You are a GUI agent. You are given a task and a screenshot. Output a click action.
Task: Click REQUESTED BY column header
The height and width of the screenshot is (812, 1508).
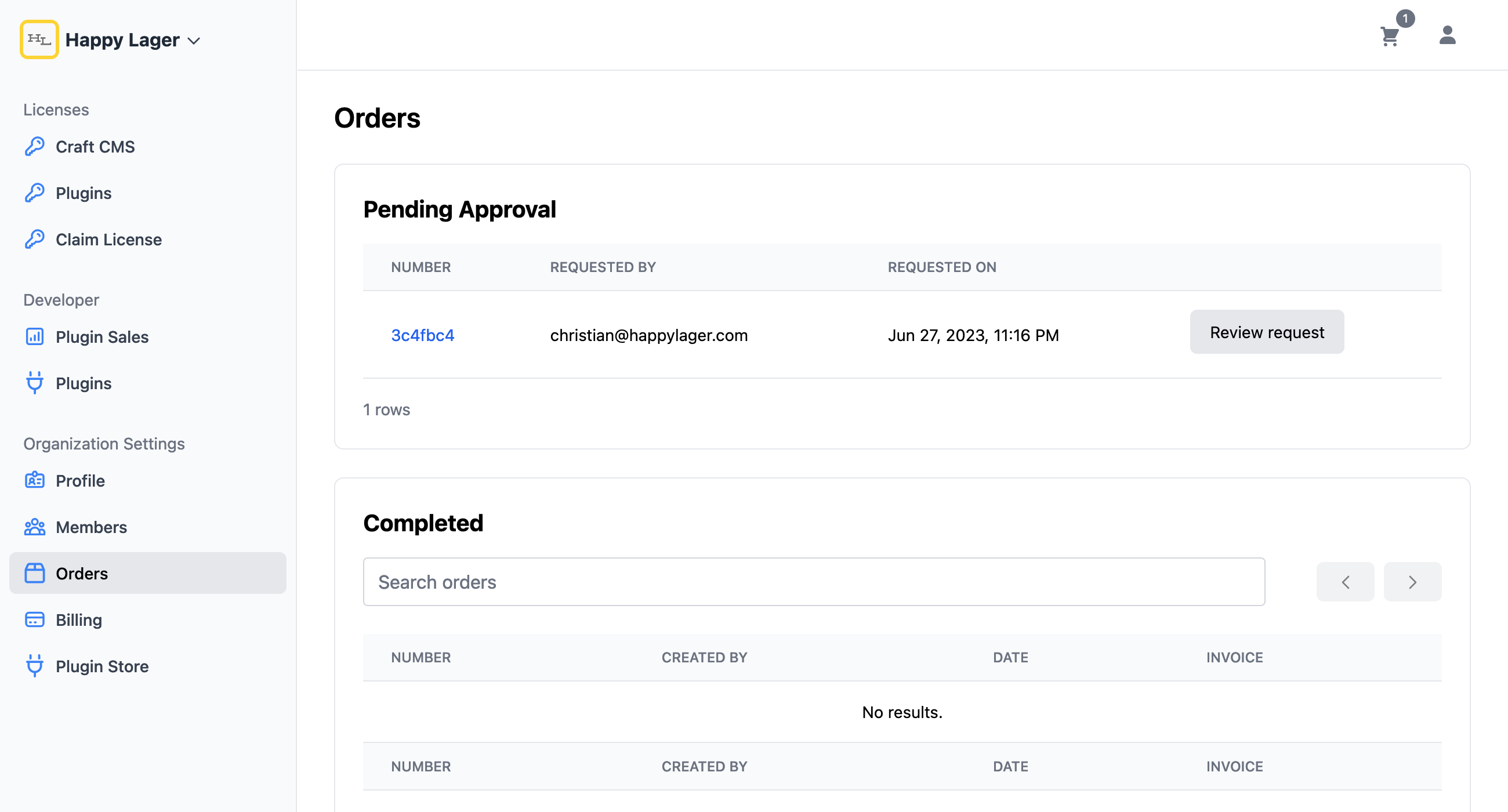tap(603, 267)
